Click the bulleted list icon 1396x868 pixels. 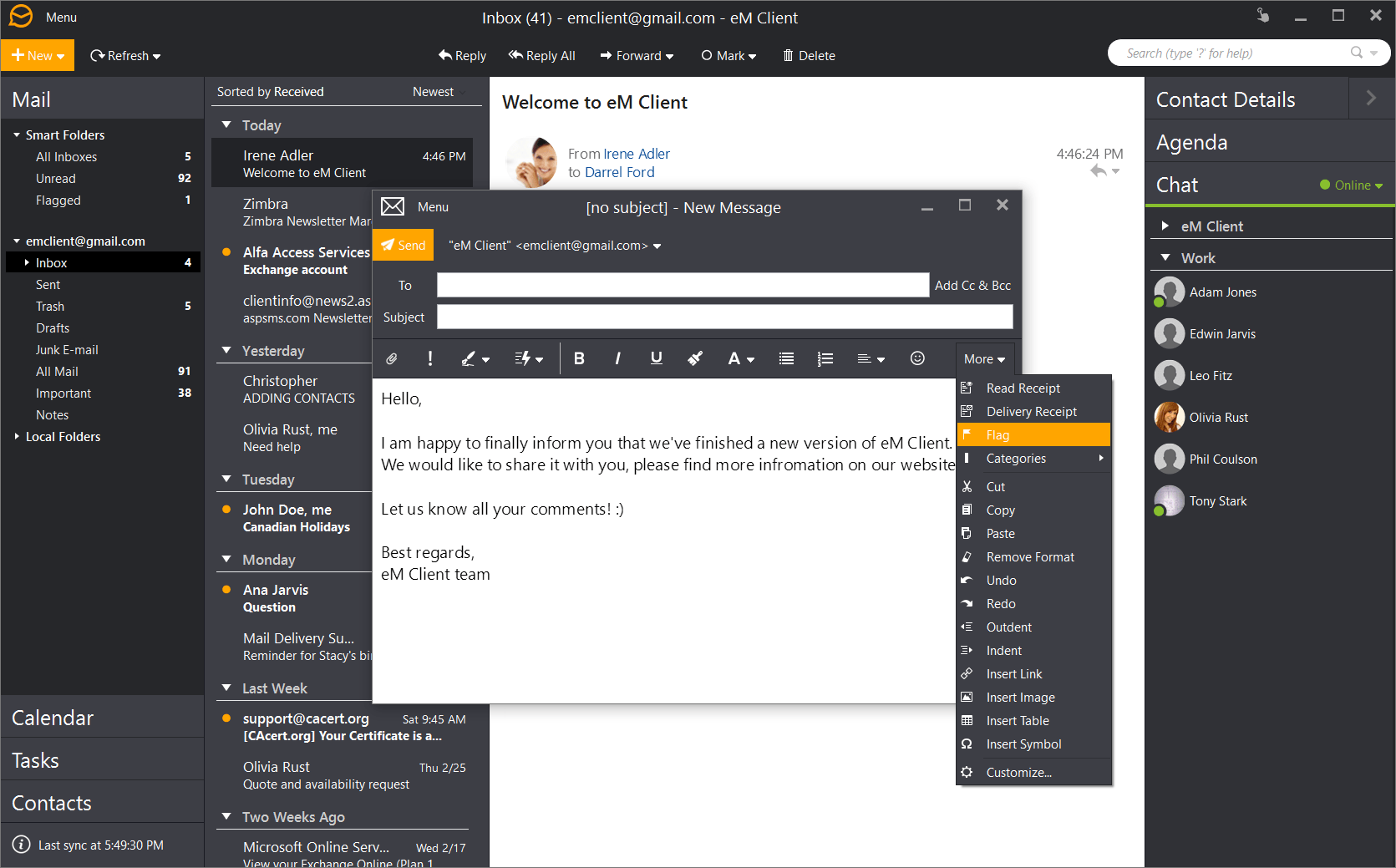pos(785,358)
